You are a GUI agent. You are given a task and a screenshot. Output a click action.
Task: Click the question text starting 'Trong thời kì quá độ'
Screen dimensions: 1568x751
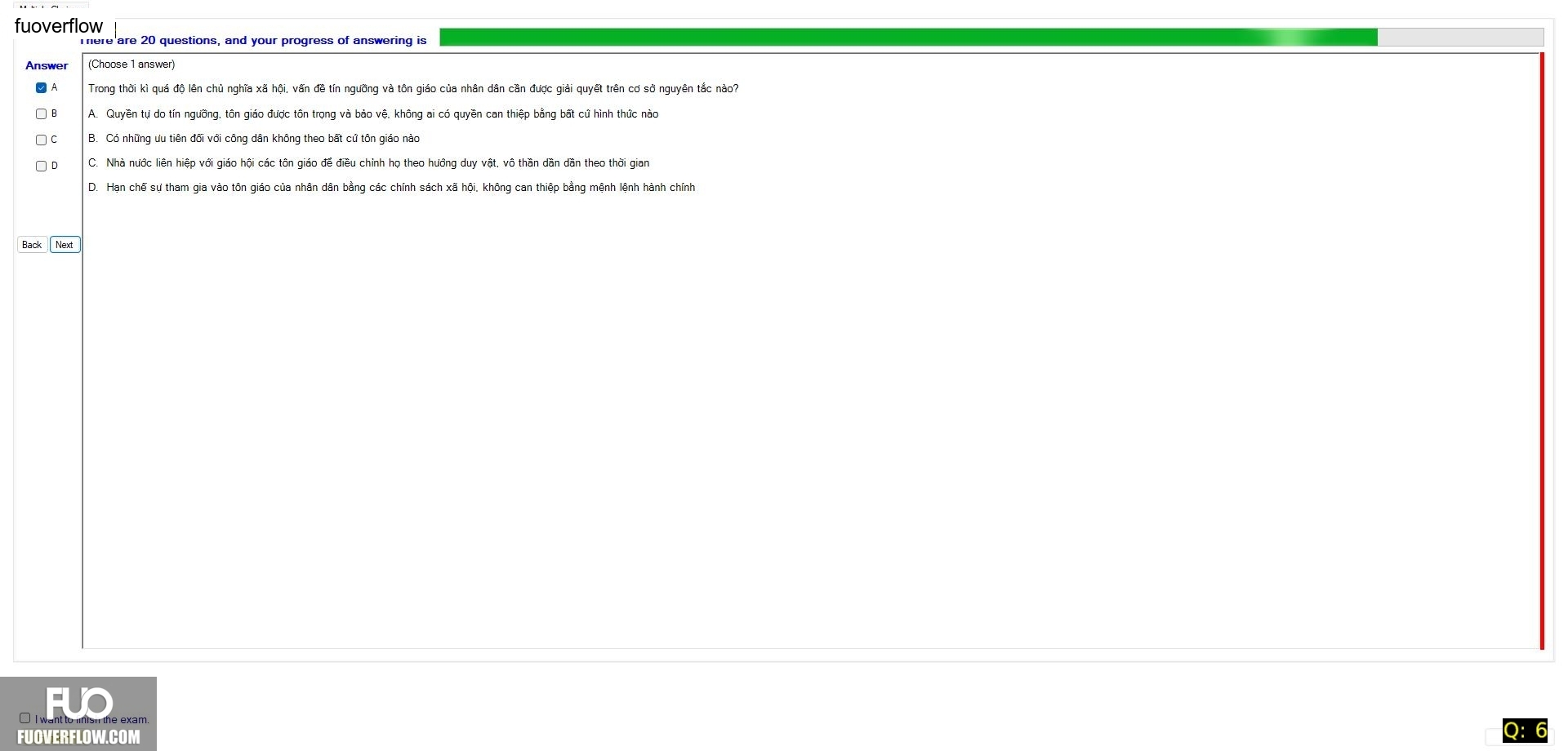click(x=413, y=89)
